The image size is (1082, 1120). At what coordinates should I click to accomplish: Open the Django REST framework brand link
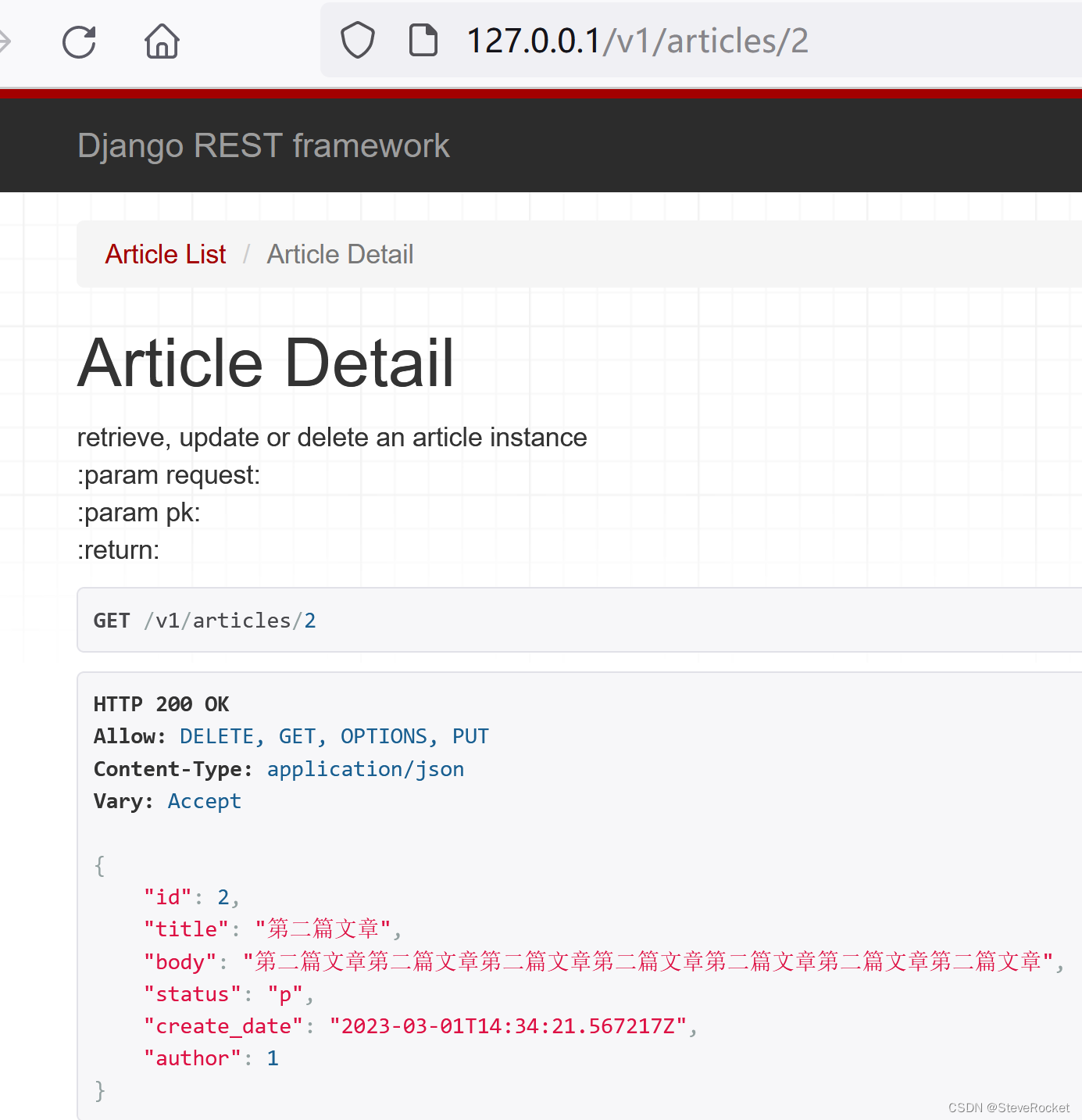263,146
